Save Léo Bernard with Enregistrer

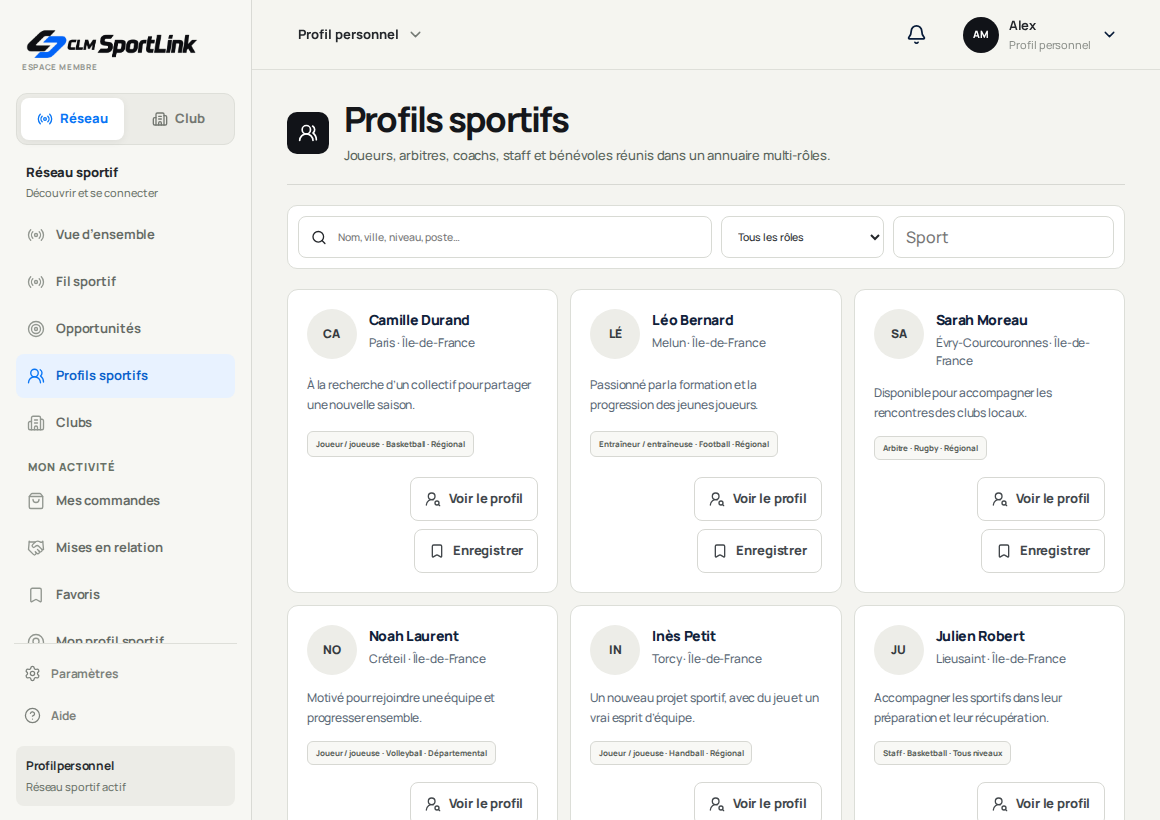pyautogui.click(x=759, y=551)
